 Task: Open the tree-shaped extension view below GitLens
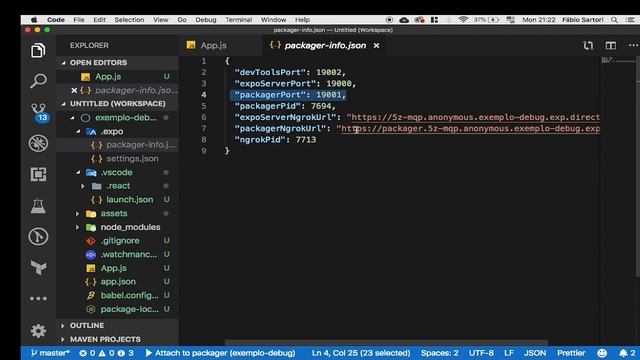point(38,267)
